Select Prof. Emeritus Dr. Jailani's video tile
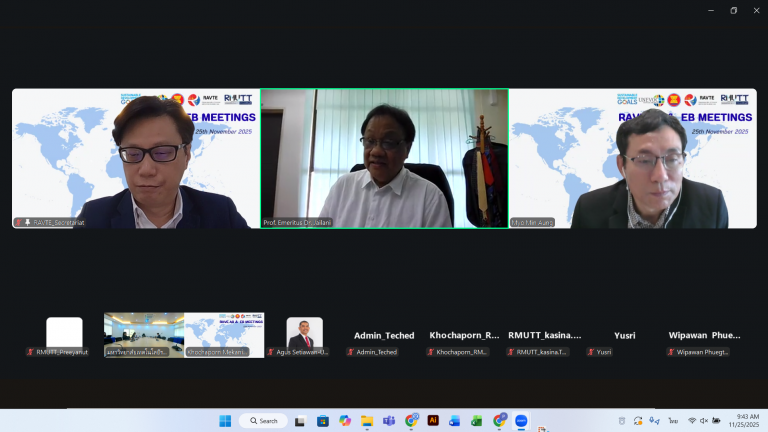This screenshot has width=768, height=432. point(384,158)
